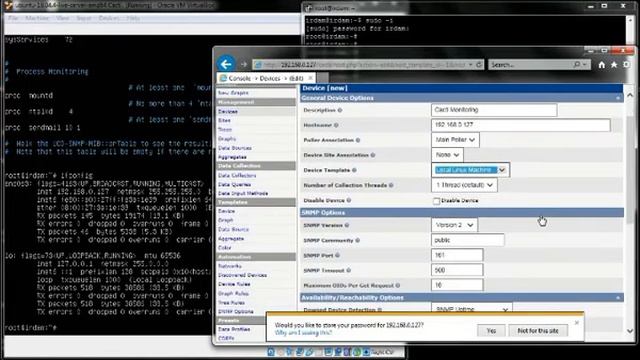Open Favorites via the star icon
Screen dimensions: 640x360
614,64
